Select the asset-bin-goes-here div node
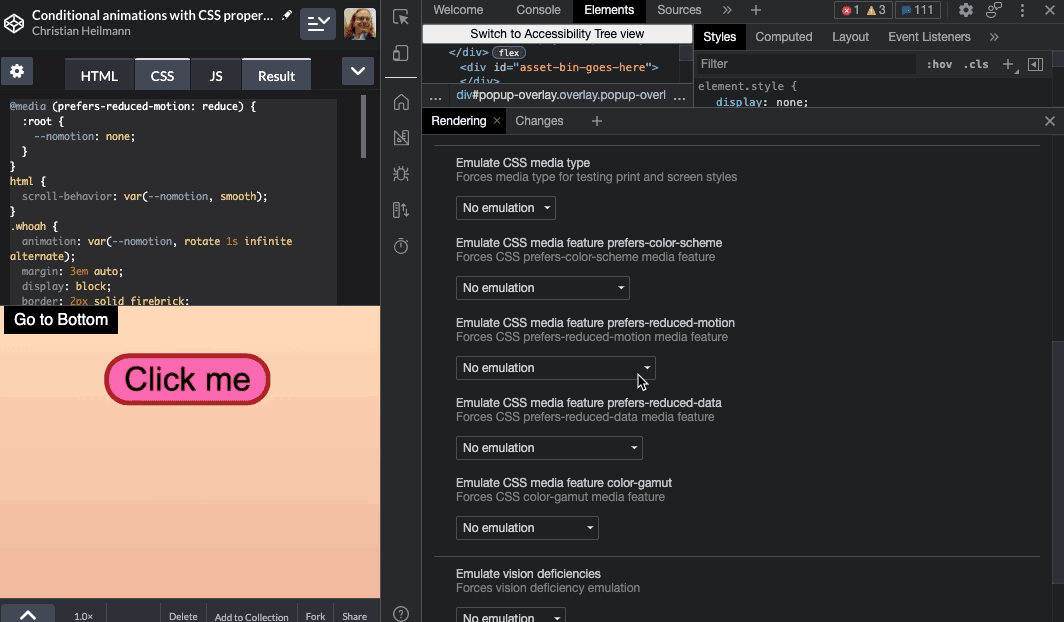The width and height of the screenshot is (1064, 622). click(x=559, y=67)
